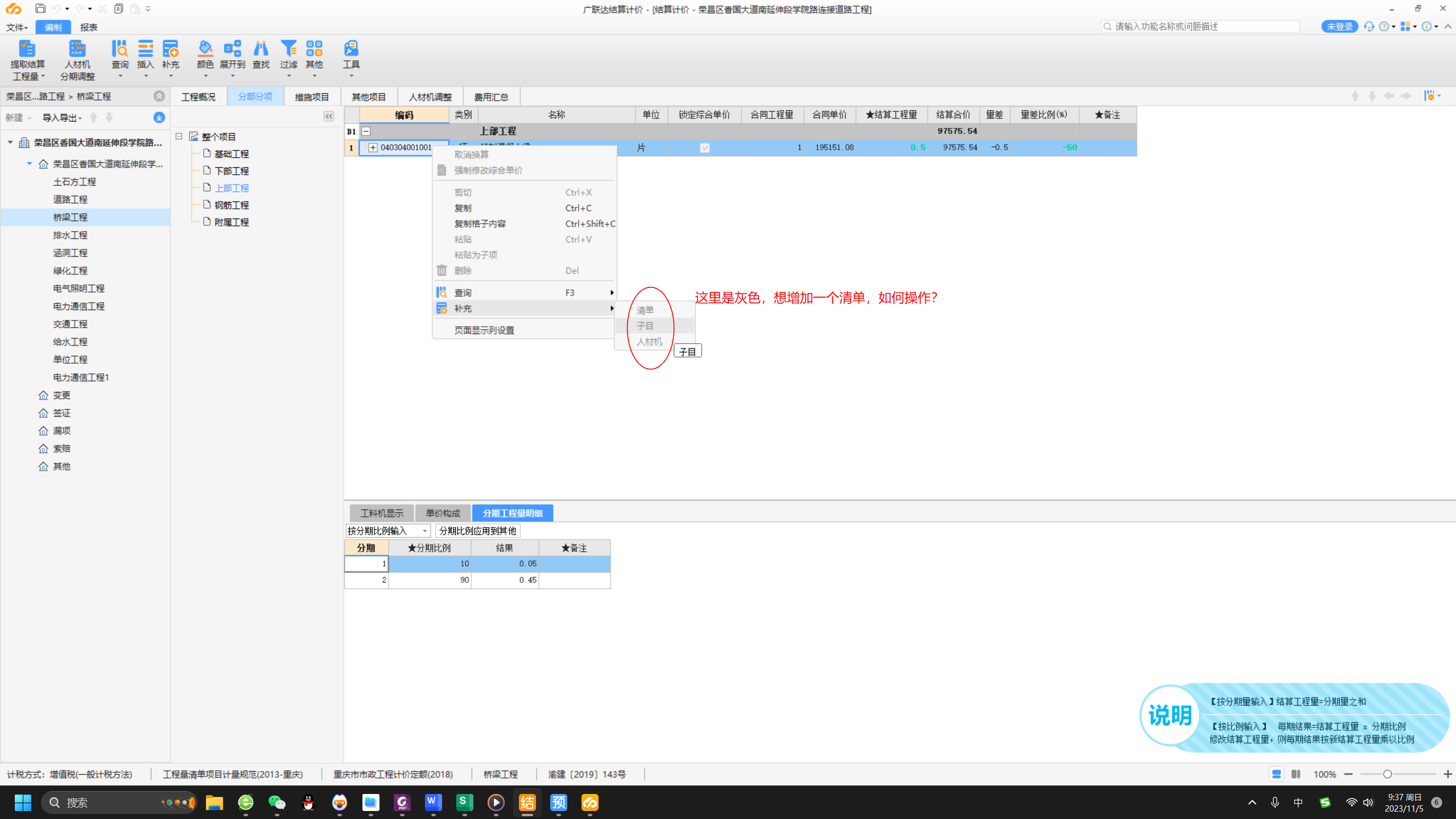1456x819 pixels.
Task: Select 钢筋工程 in the section tree
Action: click(232, 205)
